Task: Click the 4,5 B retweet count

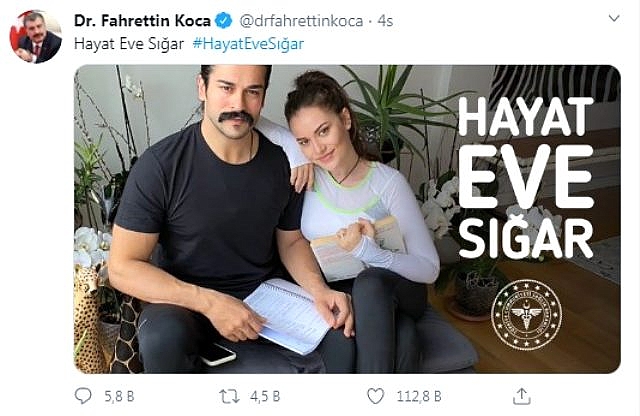Action: [263, 396]
